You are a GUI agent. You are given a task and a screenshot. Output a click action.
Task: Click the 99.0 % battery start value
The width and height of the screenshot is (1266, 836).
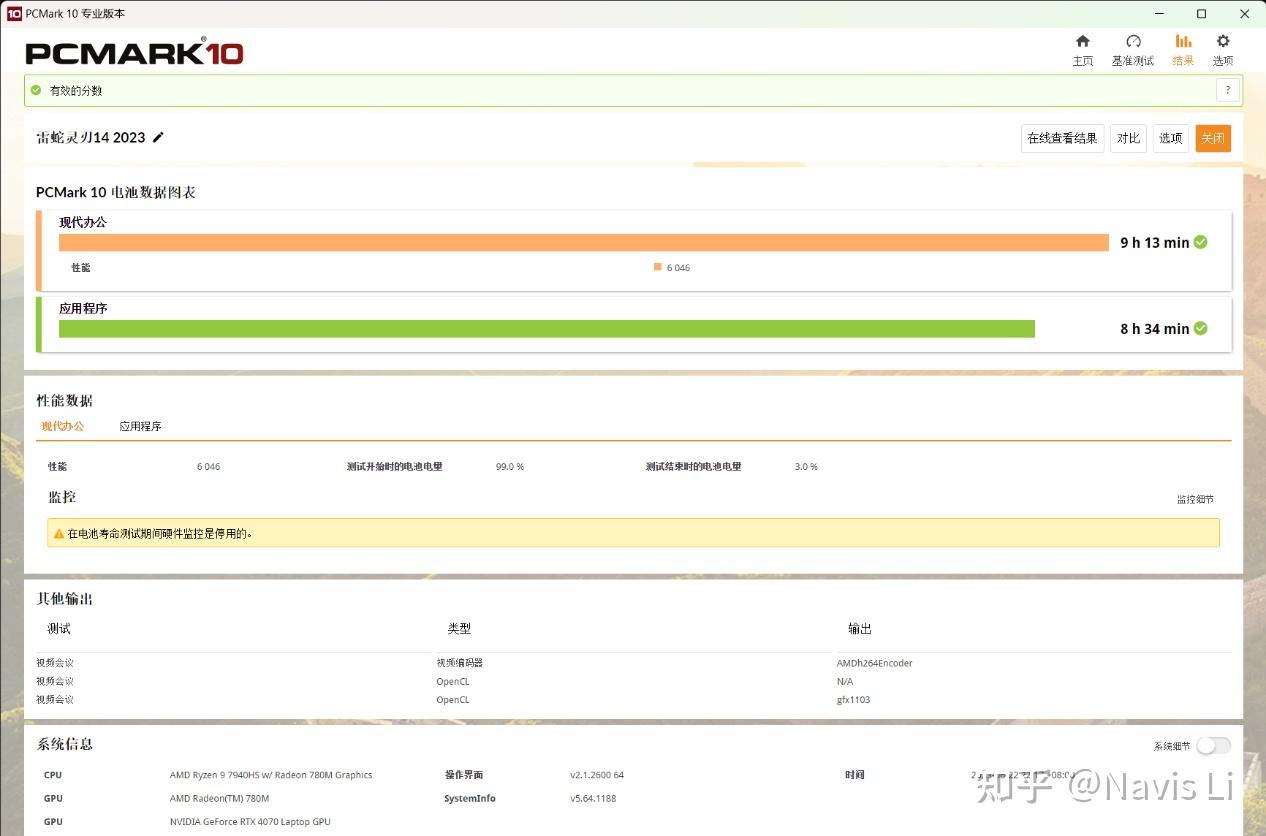click(510, 467)
